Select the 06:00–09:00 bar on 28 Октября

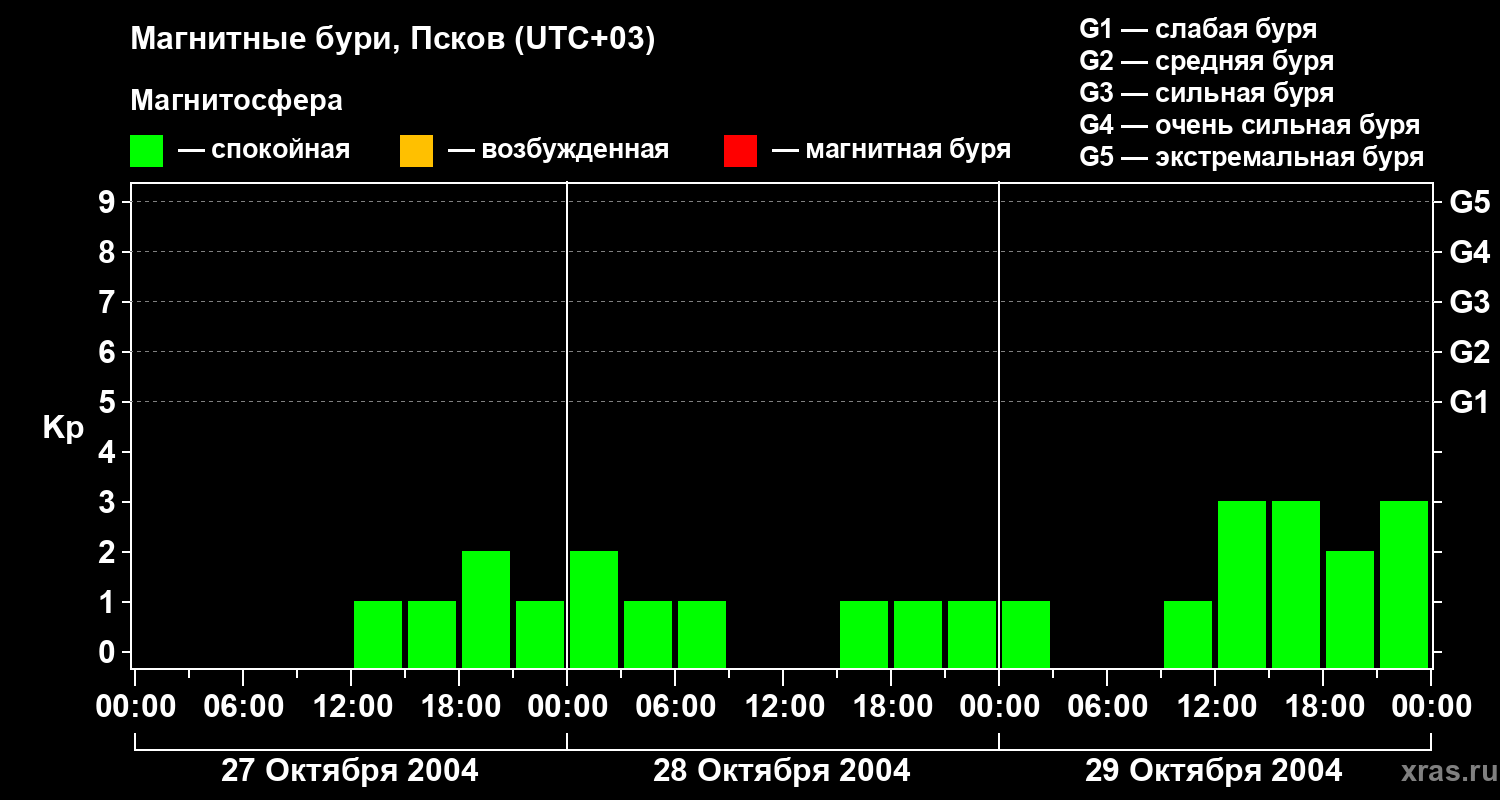click(x=702, y=634)
